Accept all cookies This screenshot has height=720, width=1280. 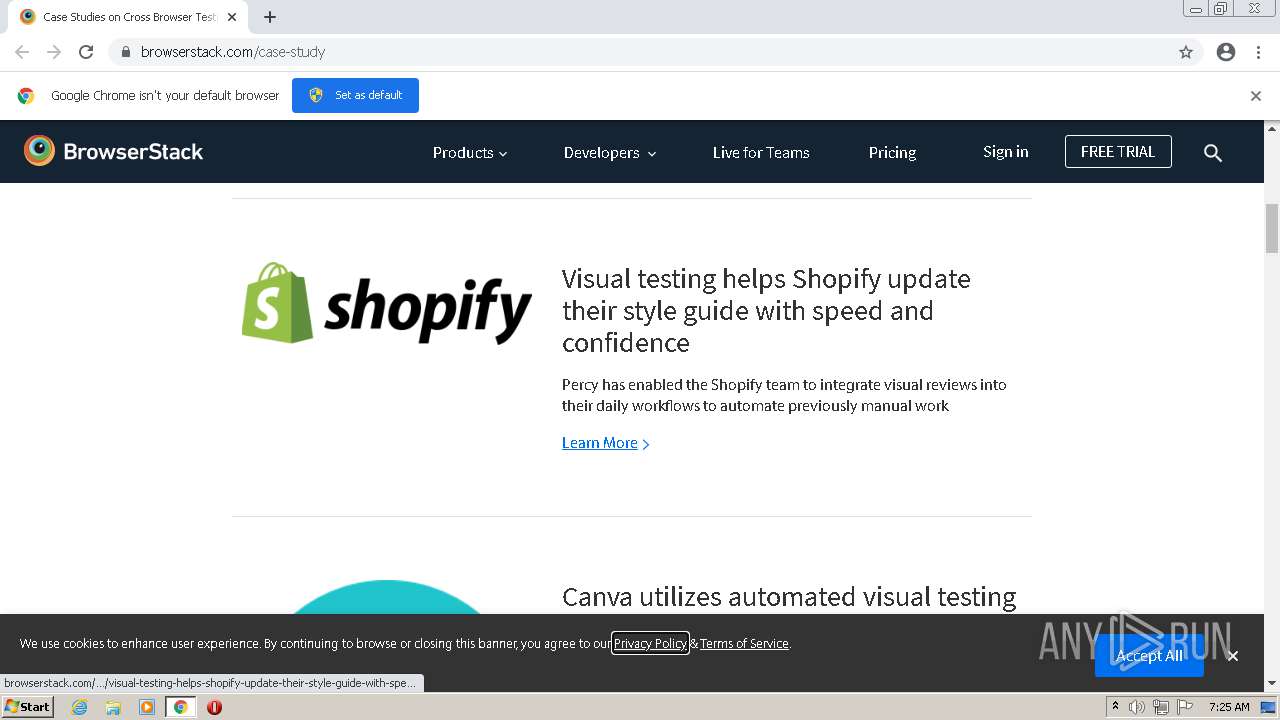pos(1149,656)
